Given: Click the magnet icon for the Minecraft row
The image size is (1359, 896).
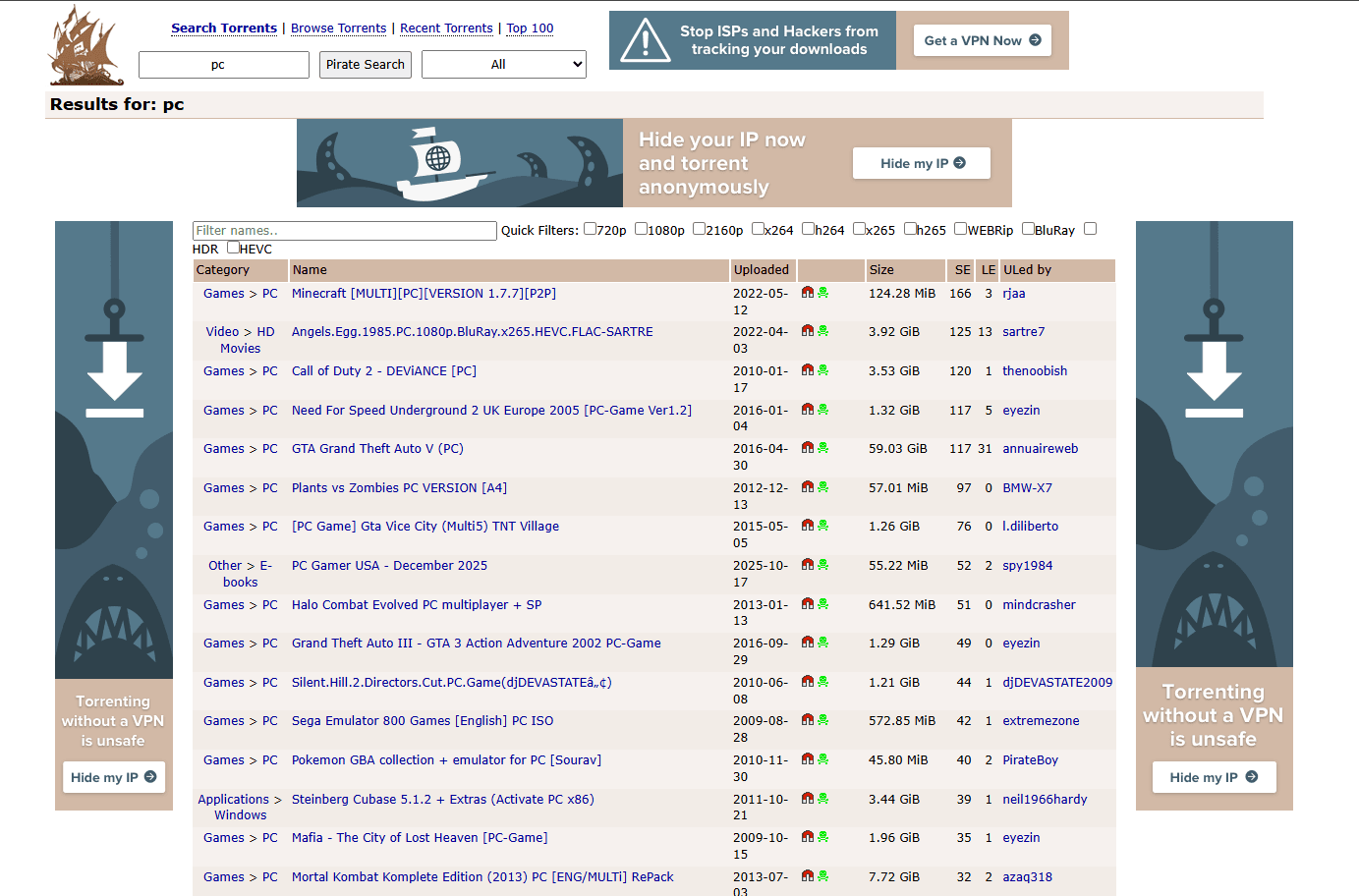Looking at the screenshot, I should pyautogui.click(x=807, y=293).
